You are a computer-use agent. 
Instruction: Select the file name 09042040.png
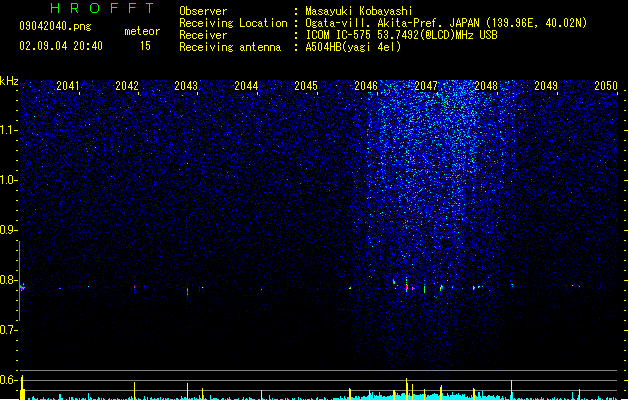pos(55,26)
